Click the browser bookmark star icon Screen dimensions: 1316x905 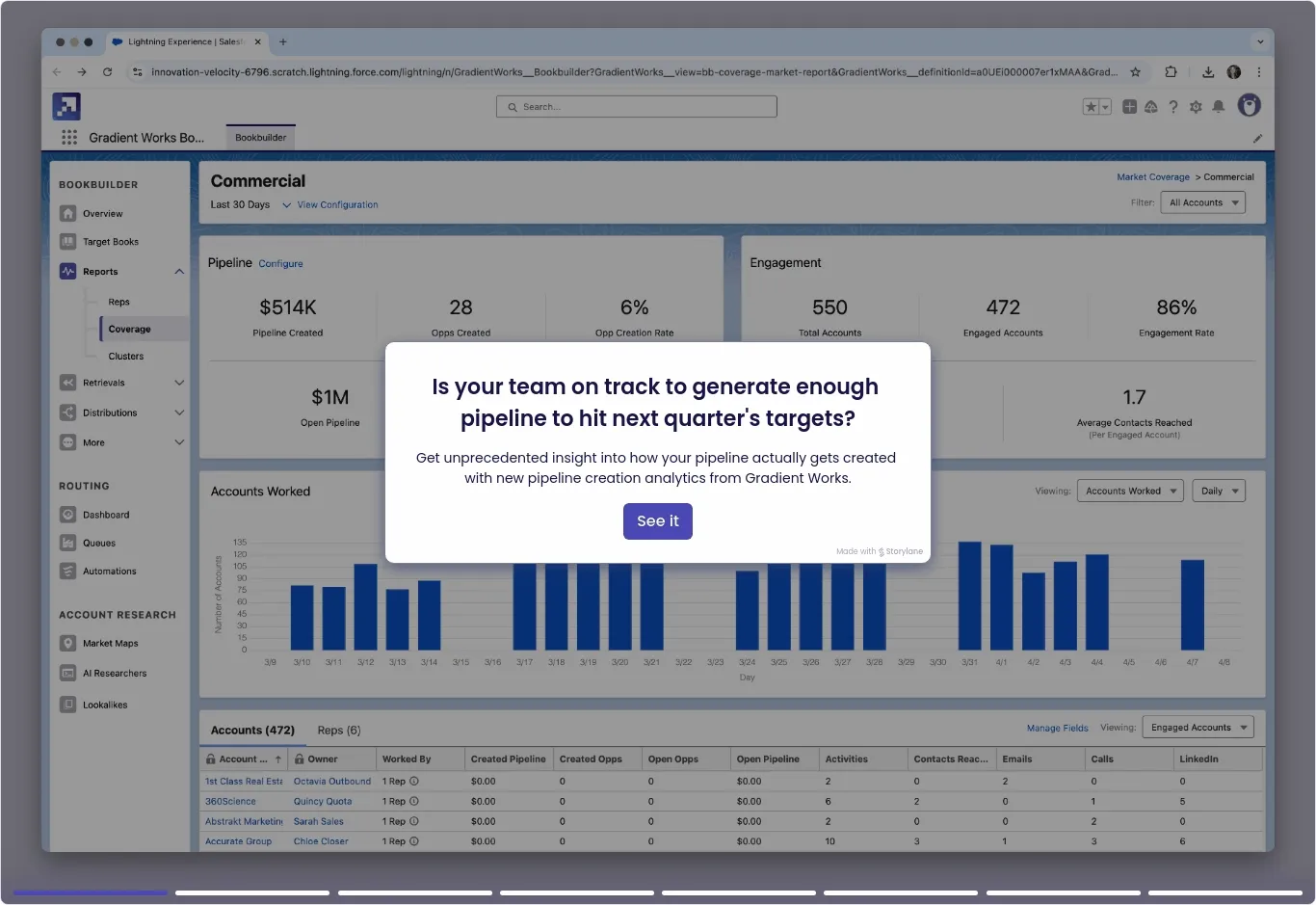click(1136, 72)
